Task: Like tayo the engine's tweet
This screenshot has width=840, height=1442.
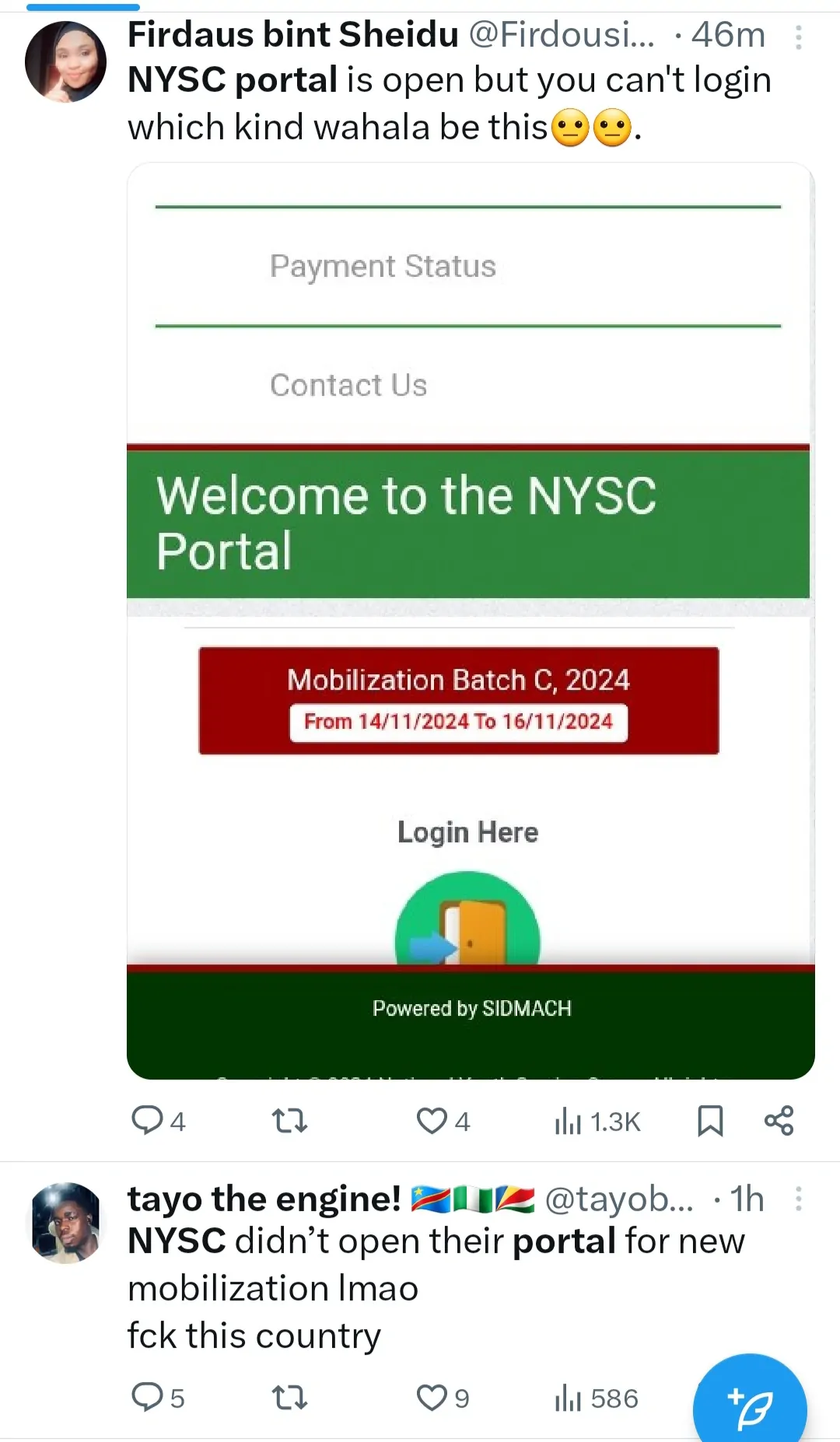Action: [x=432, y=1398]
